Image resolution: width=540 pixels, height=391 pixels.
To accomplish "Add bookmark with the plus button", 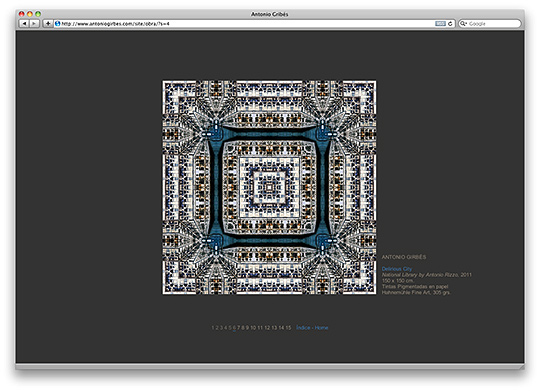I will (48, 23).
